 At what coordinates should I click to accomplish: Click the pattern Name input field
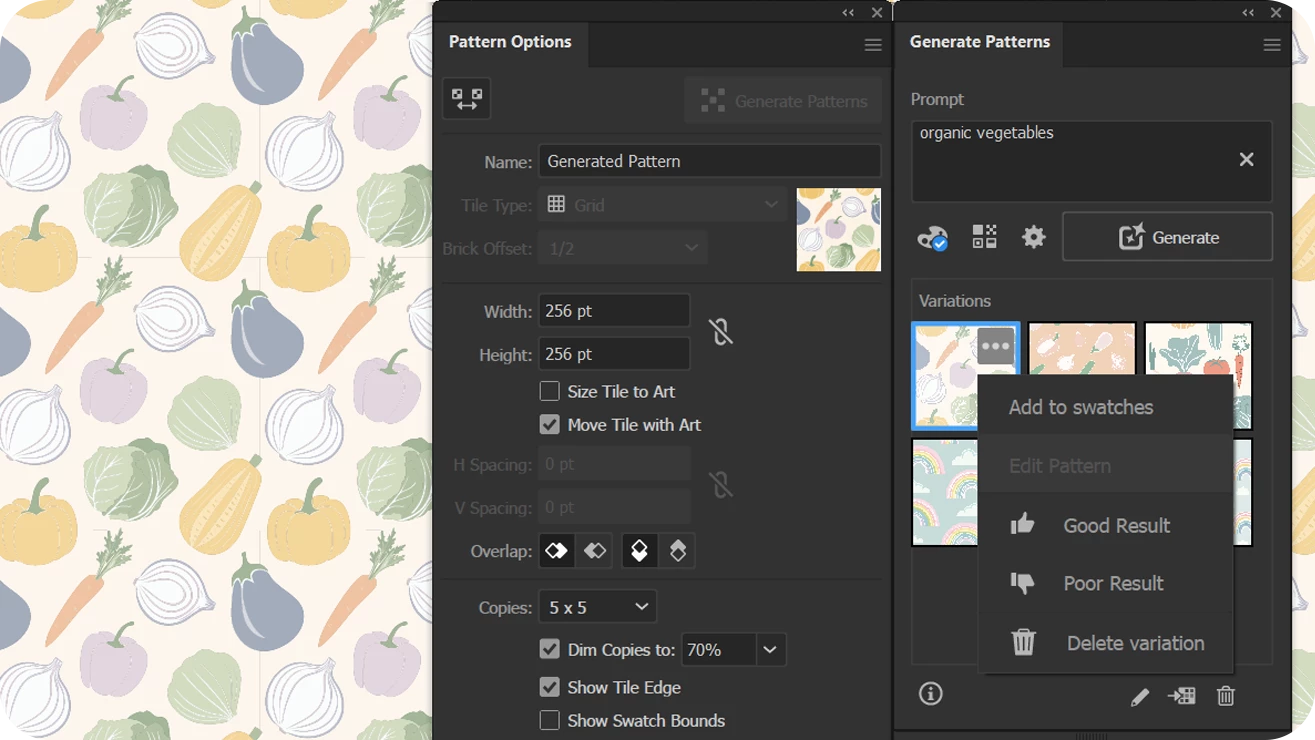tap(710, 161)
